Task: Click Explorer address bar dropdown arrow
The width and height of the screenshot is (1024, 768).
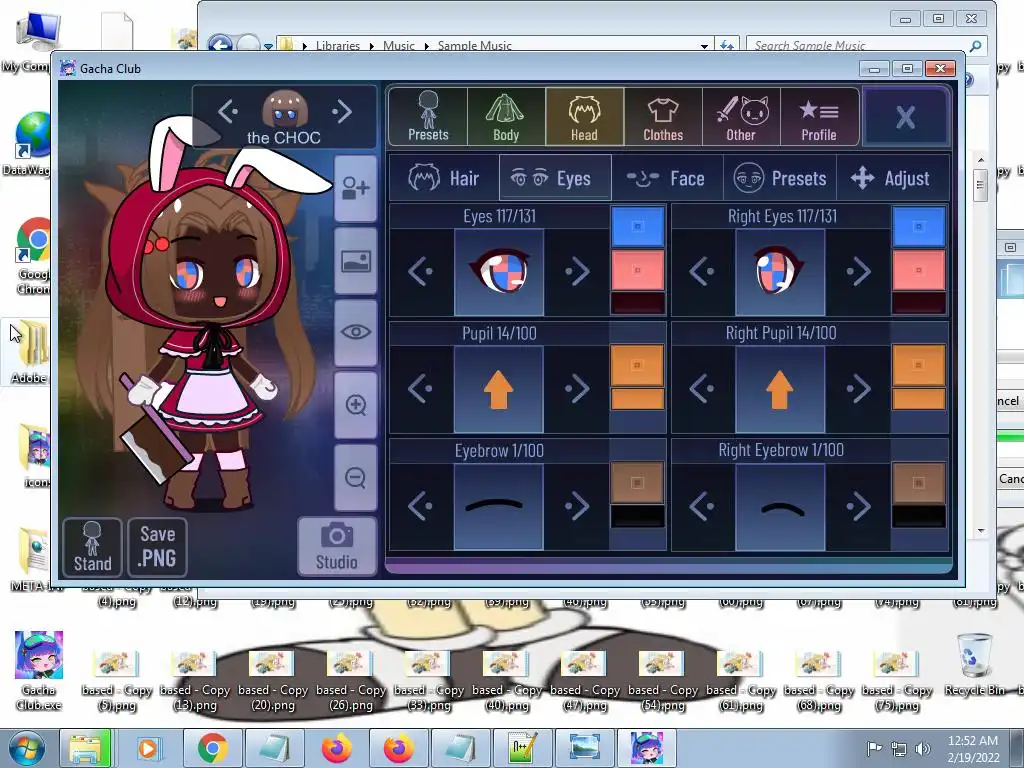Action: (704, 46)
